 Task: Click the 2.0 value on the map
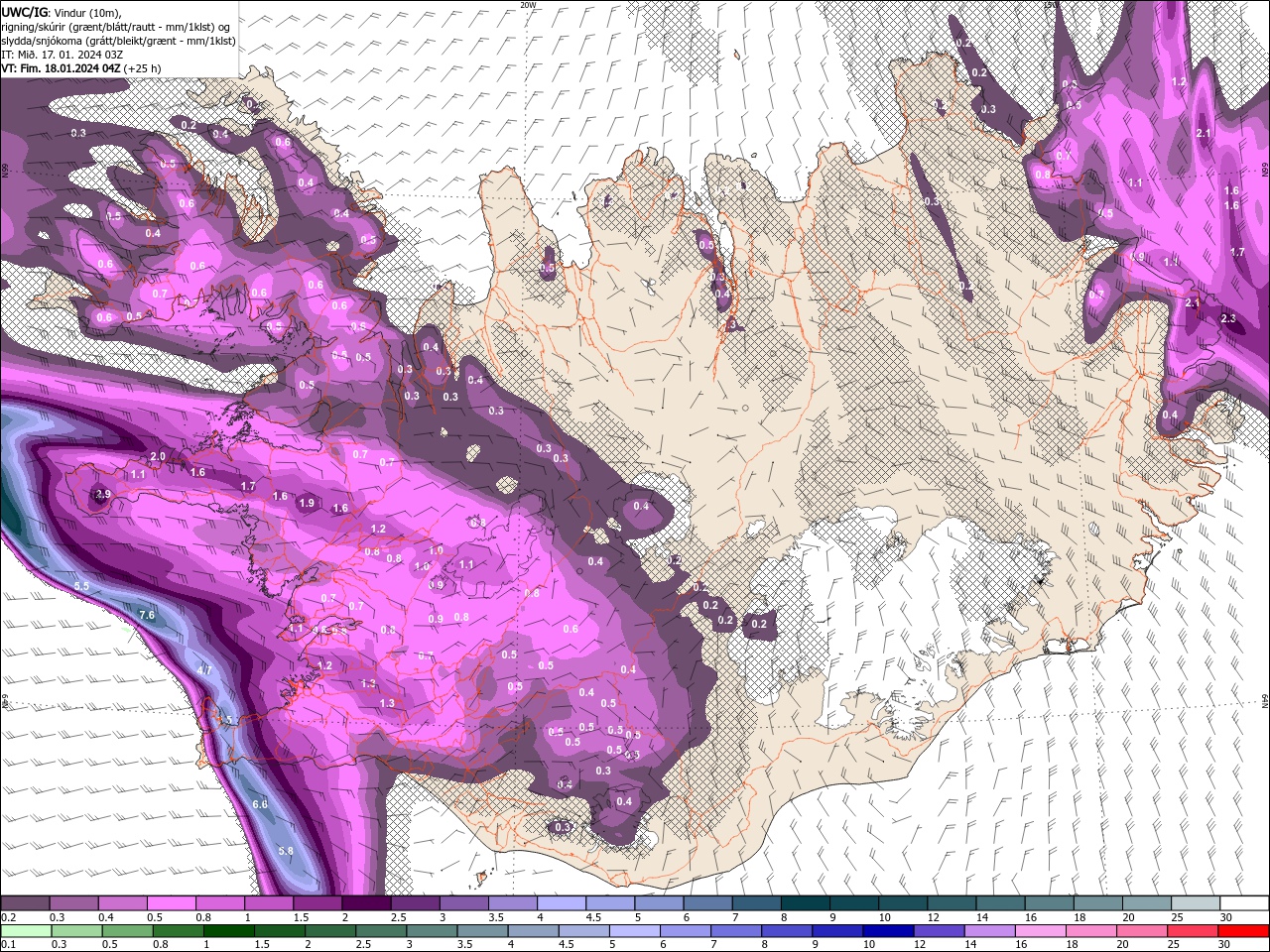click(x=157, y=456)
